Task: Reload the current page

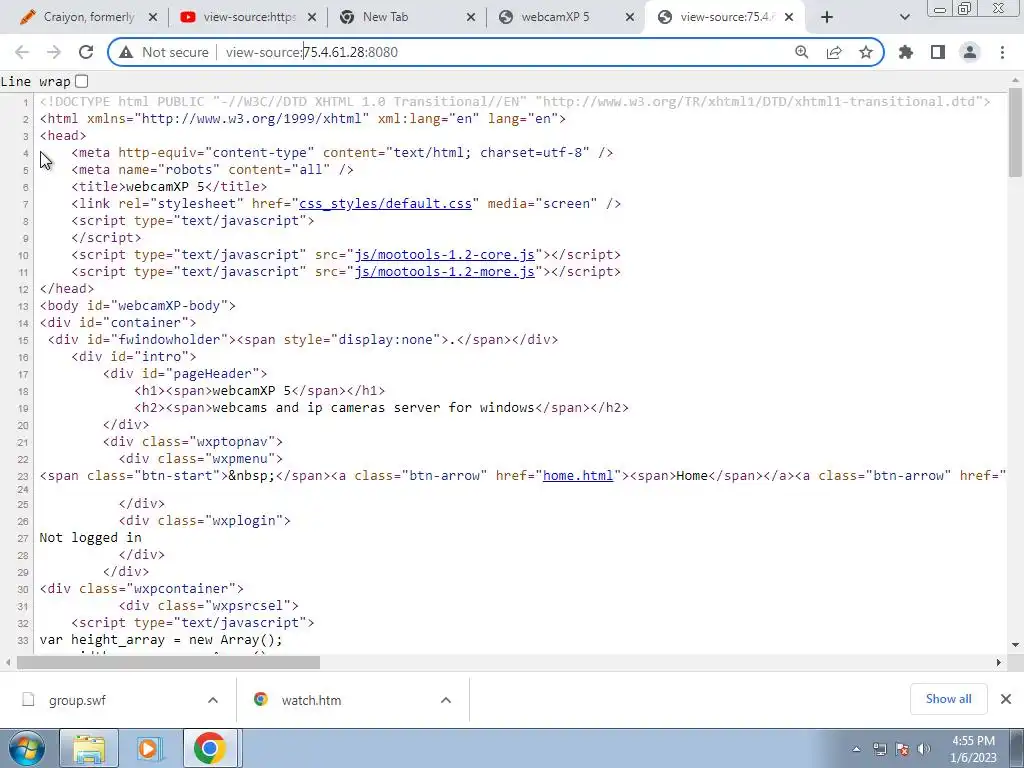Action: coord(86,52)
